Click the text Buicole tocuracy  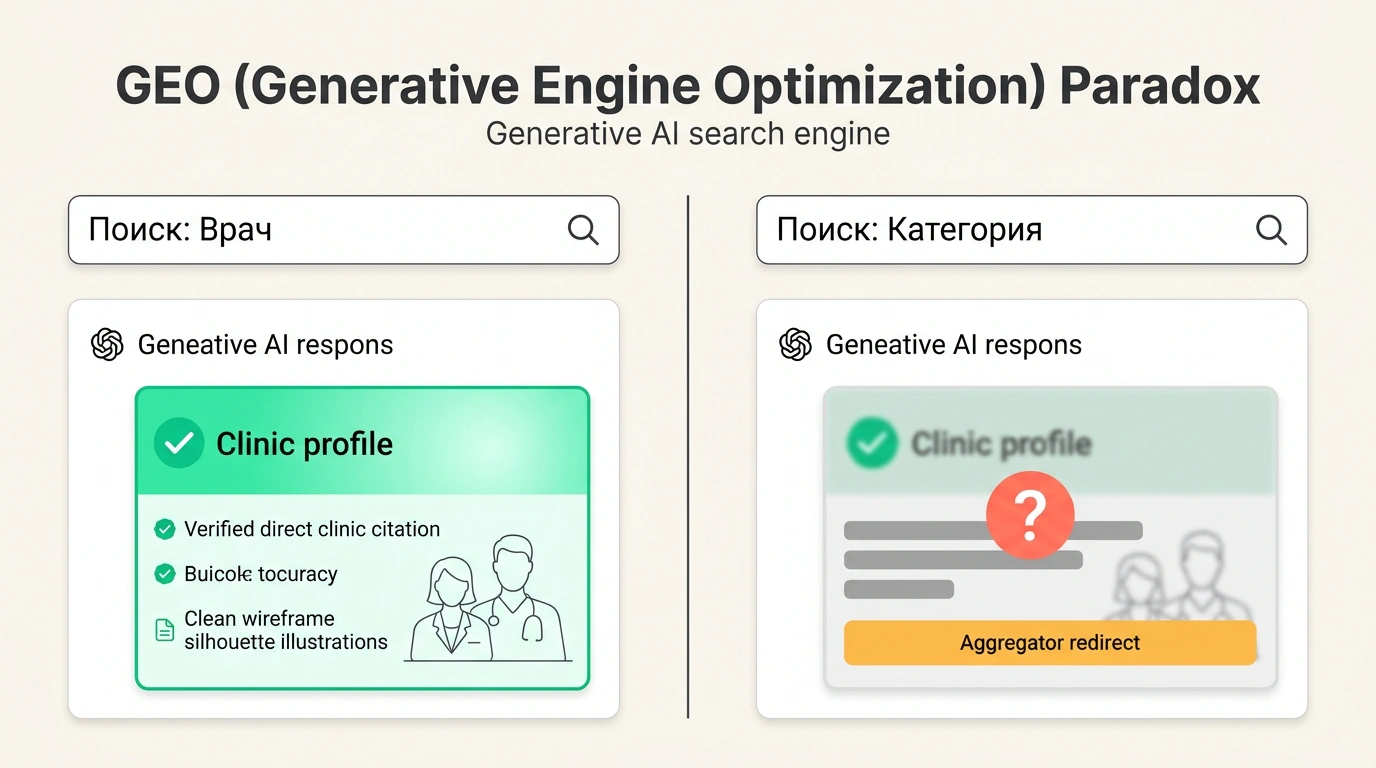pos(261,574)
